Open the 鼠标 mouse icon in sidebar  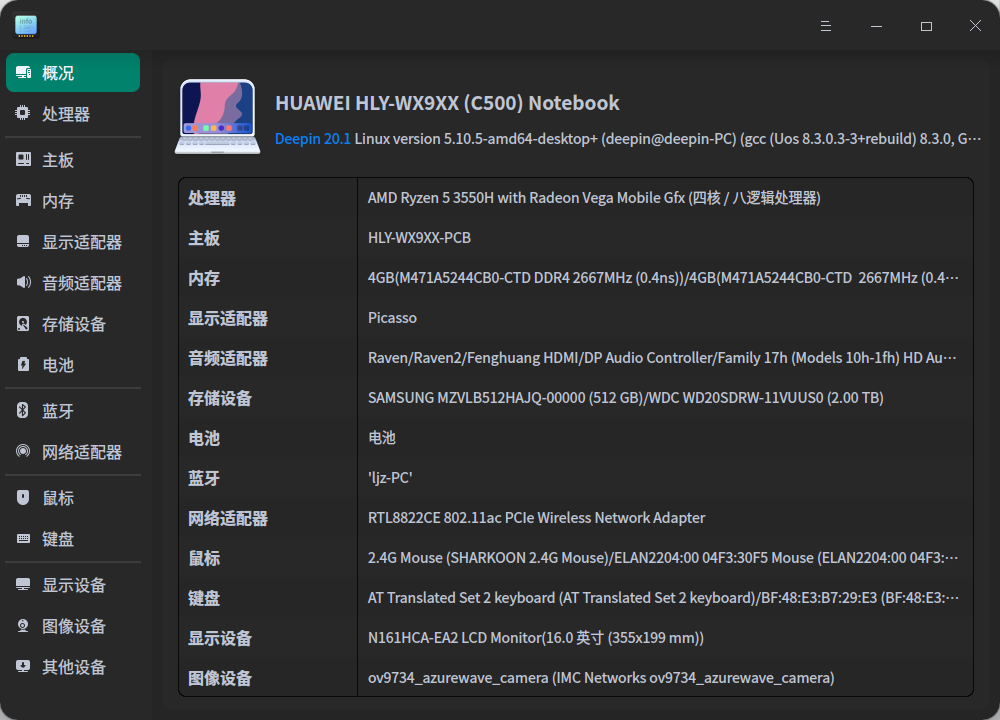(23, 497)
